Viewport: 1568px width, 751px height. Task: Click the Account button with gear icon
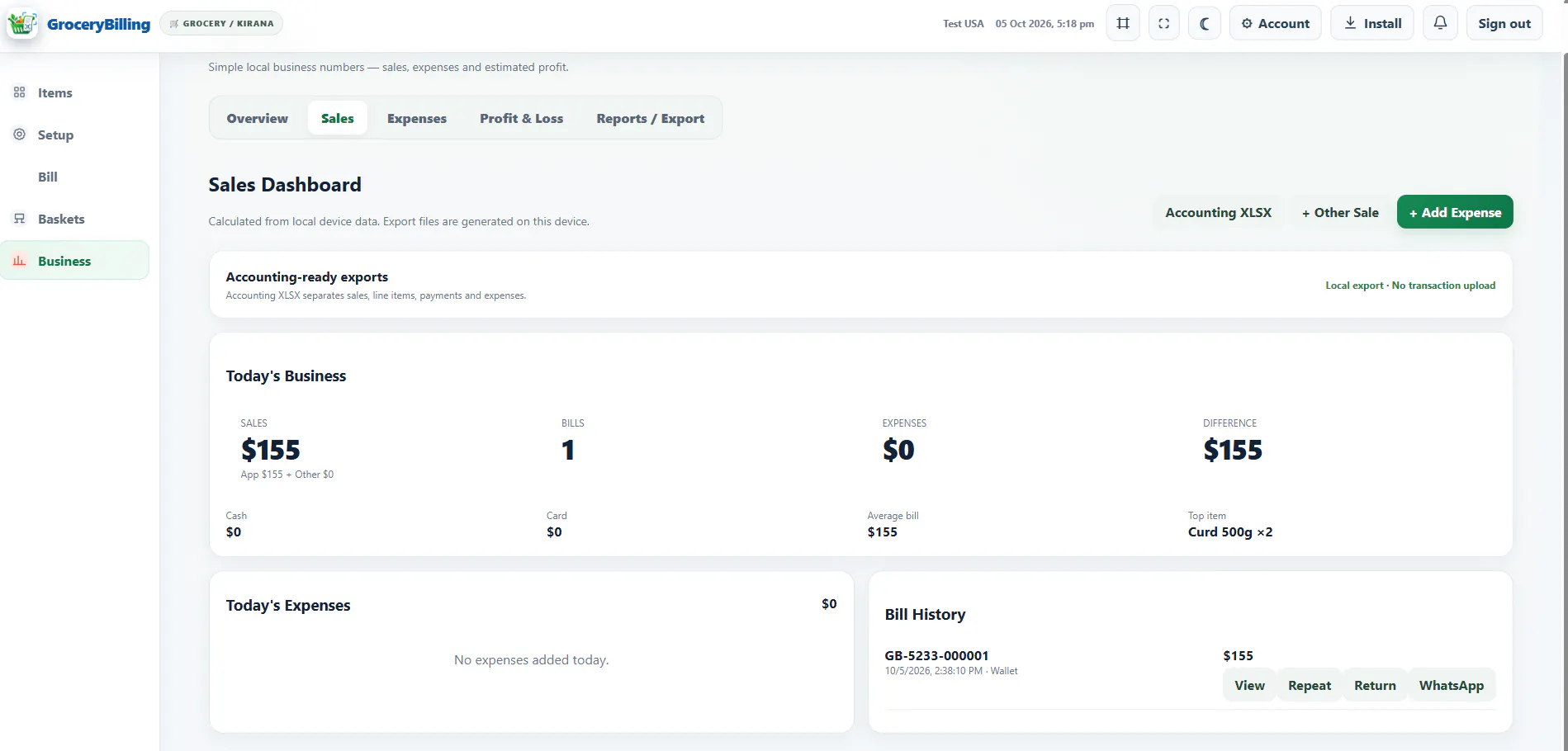coord(1276,23)
